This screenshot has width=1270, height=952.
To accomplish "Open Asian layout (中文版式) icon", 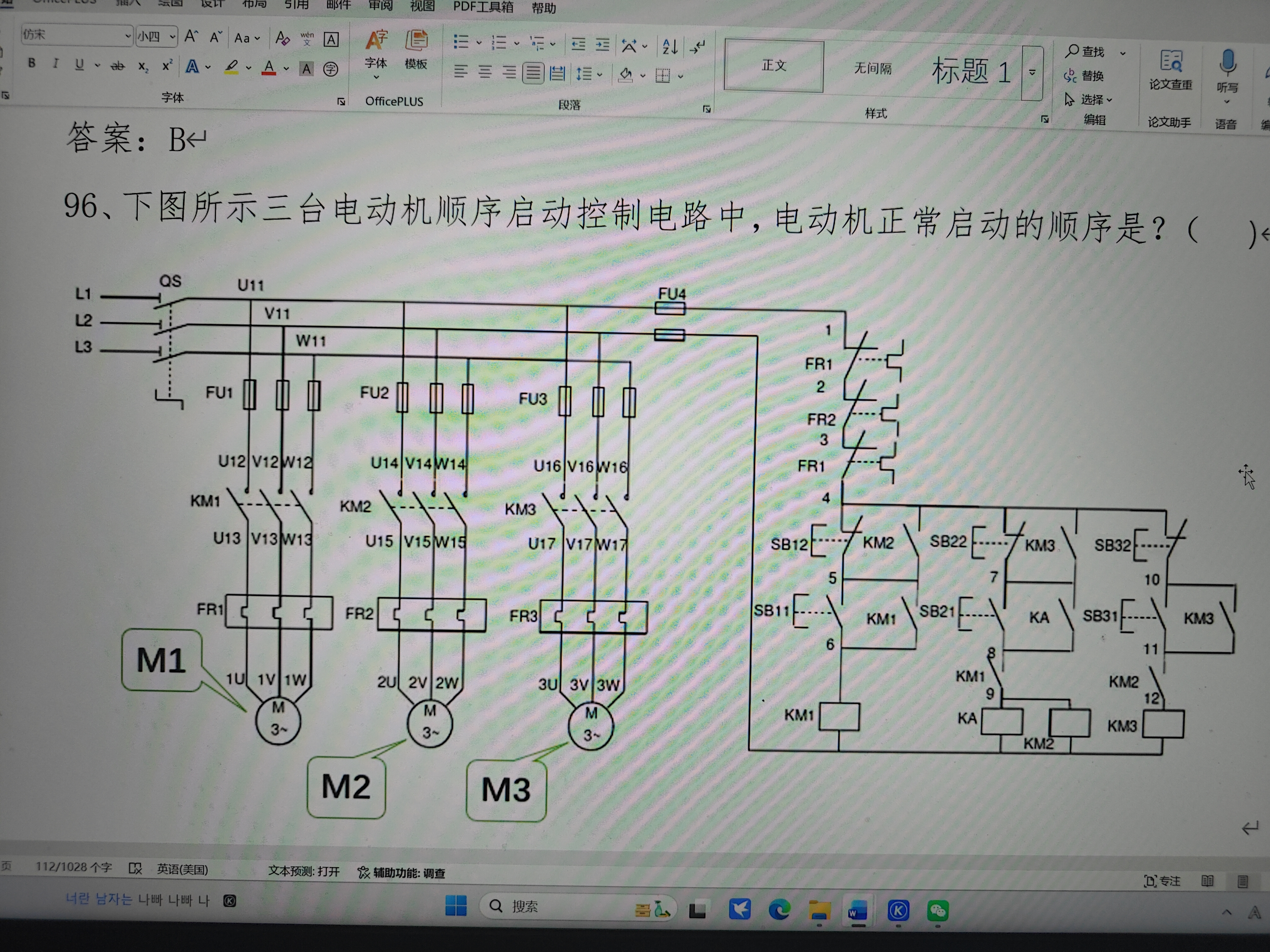I will [x=629, y=46].
